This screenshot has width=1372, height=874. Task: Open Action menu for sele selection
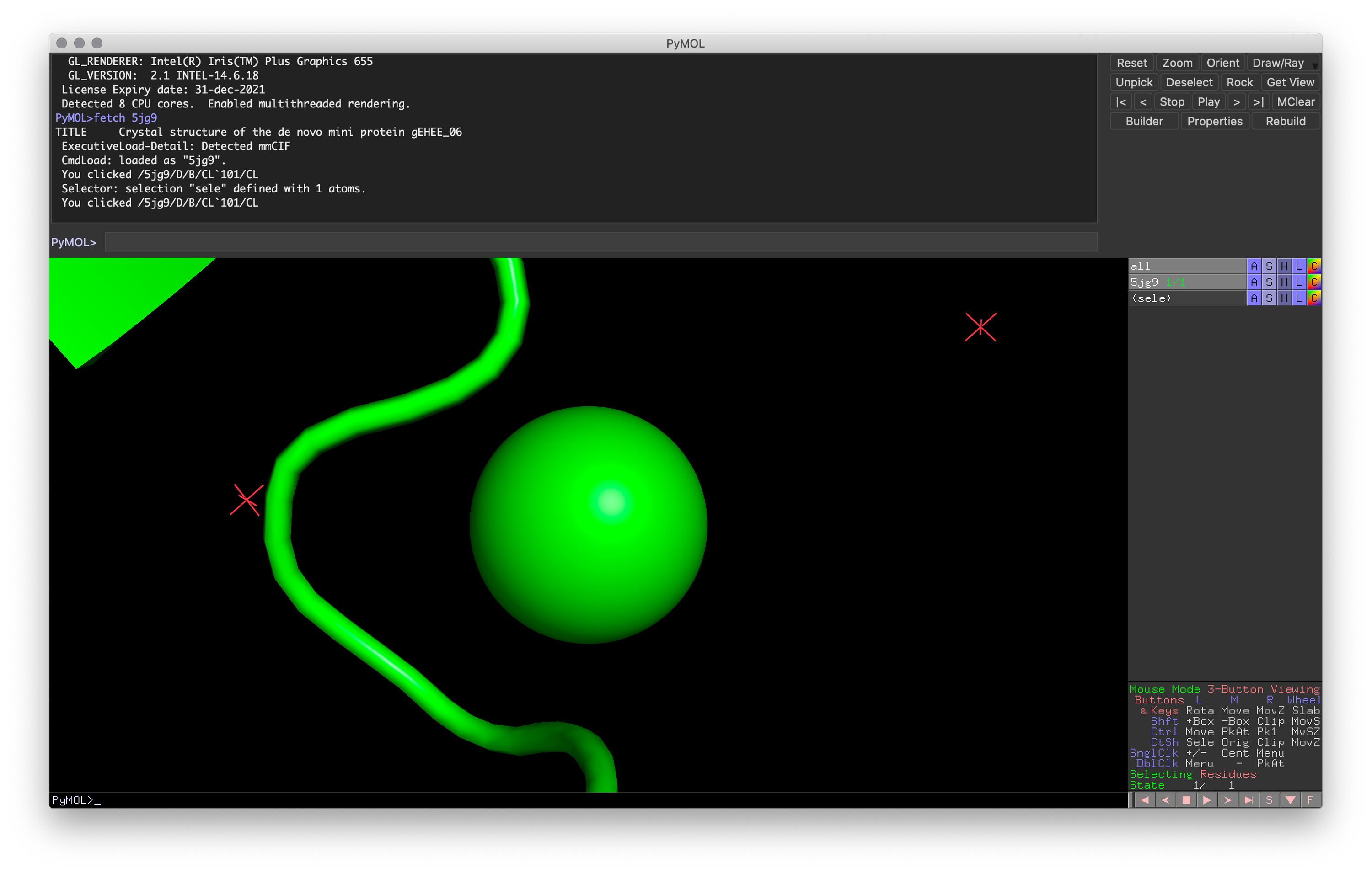1254,298
